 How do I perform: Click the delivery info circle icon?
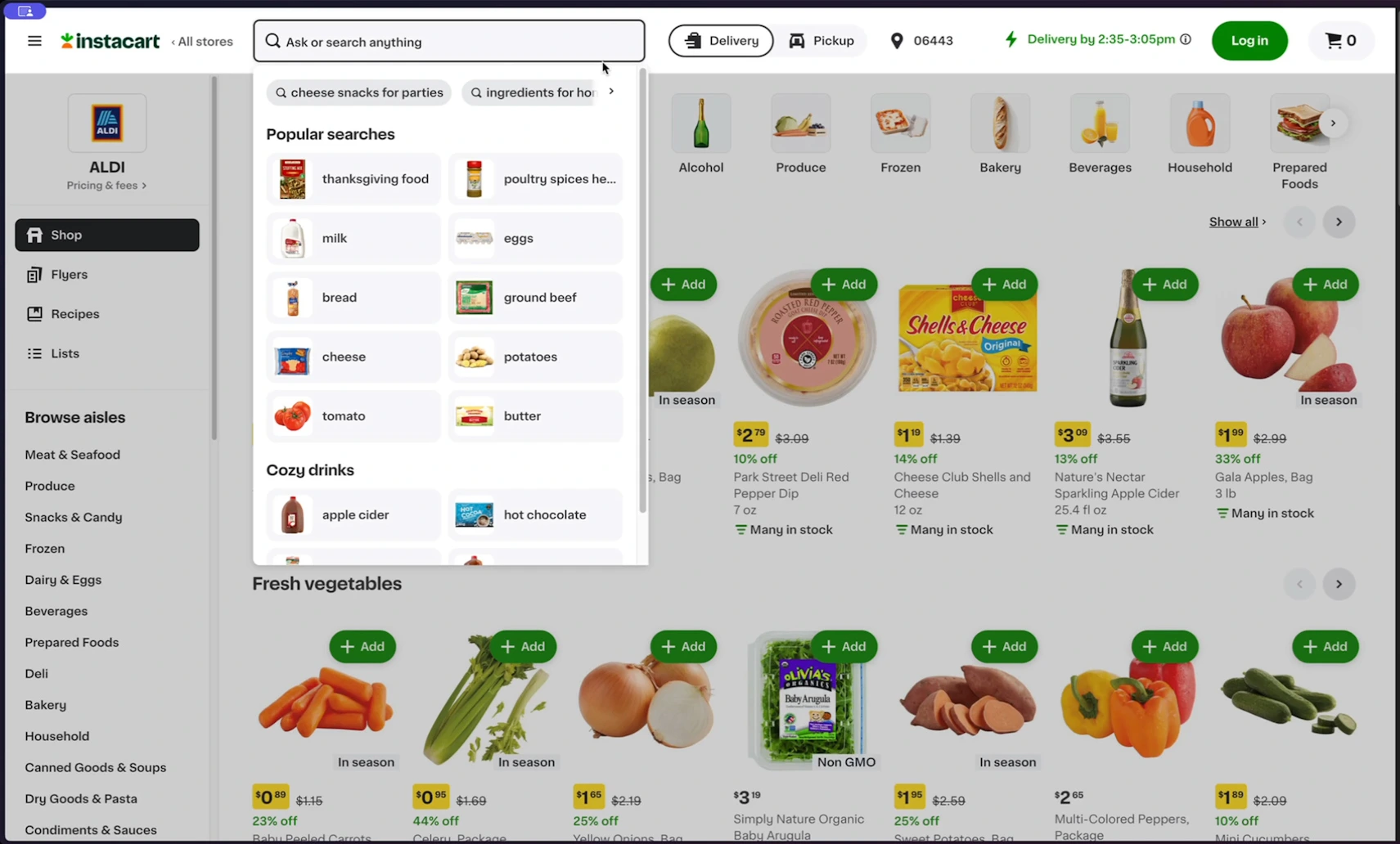pyautogui.click(x=1185, y=39)
